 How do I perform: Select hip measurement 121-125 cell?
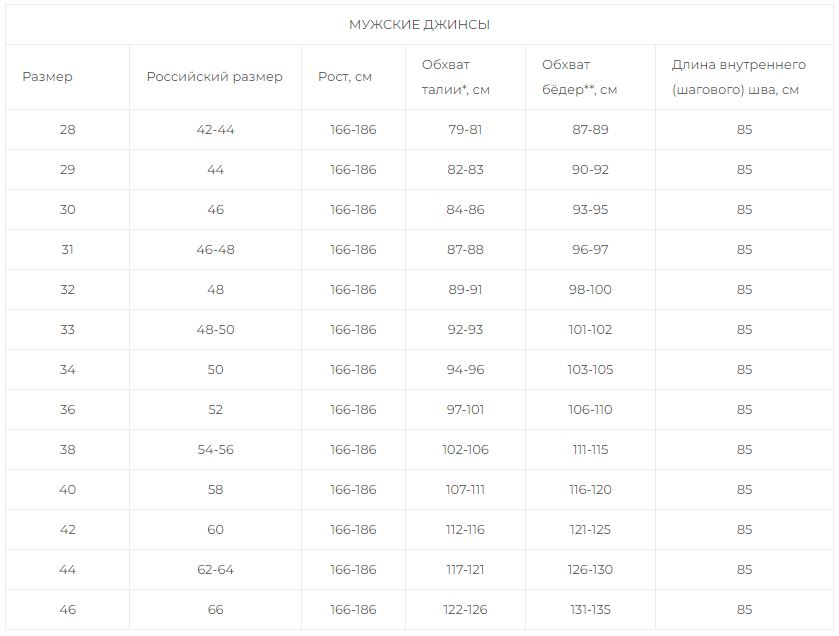tap(590, 530)
